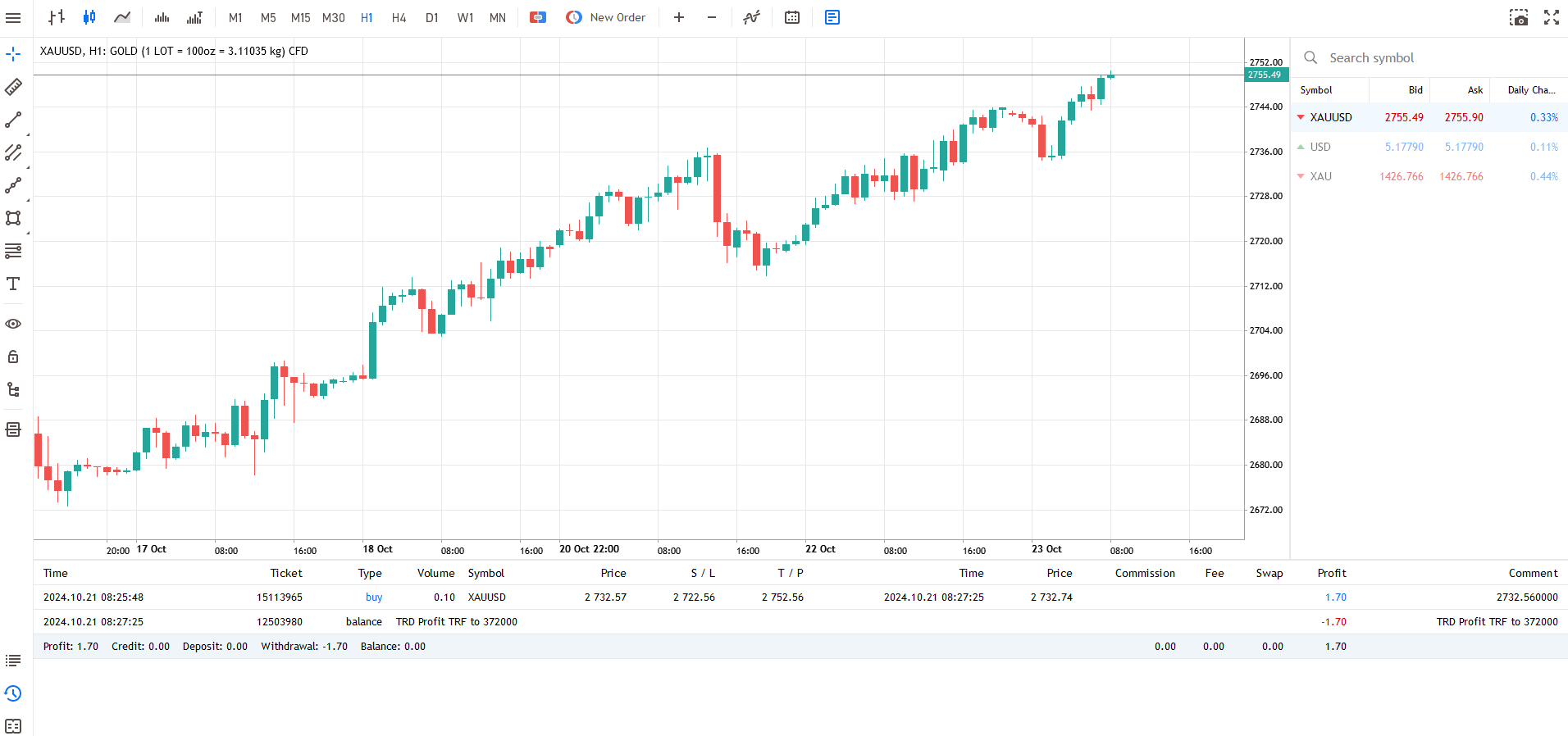Click the New Order button
This screenshot has height=736, width=1568.
point(606,17)
